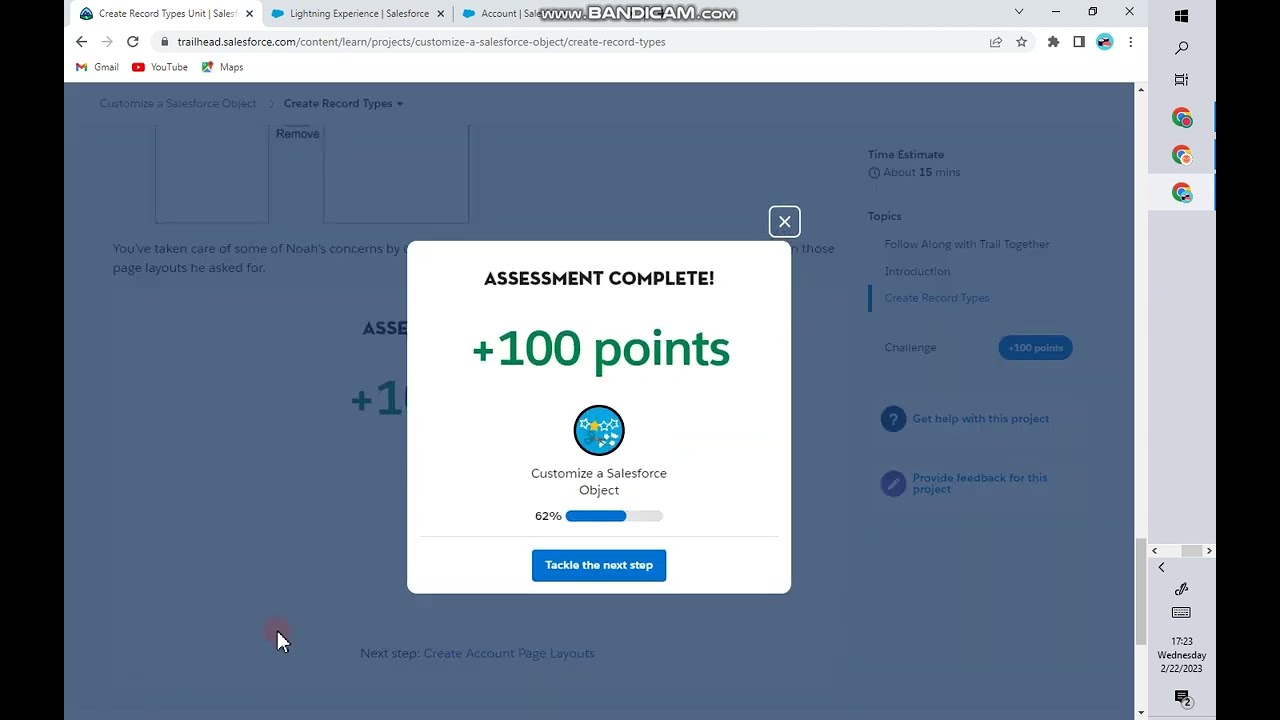Click Introduction topic link
This screenshot has height=720, width=1280.
(x=917, y=271)
